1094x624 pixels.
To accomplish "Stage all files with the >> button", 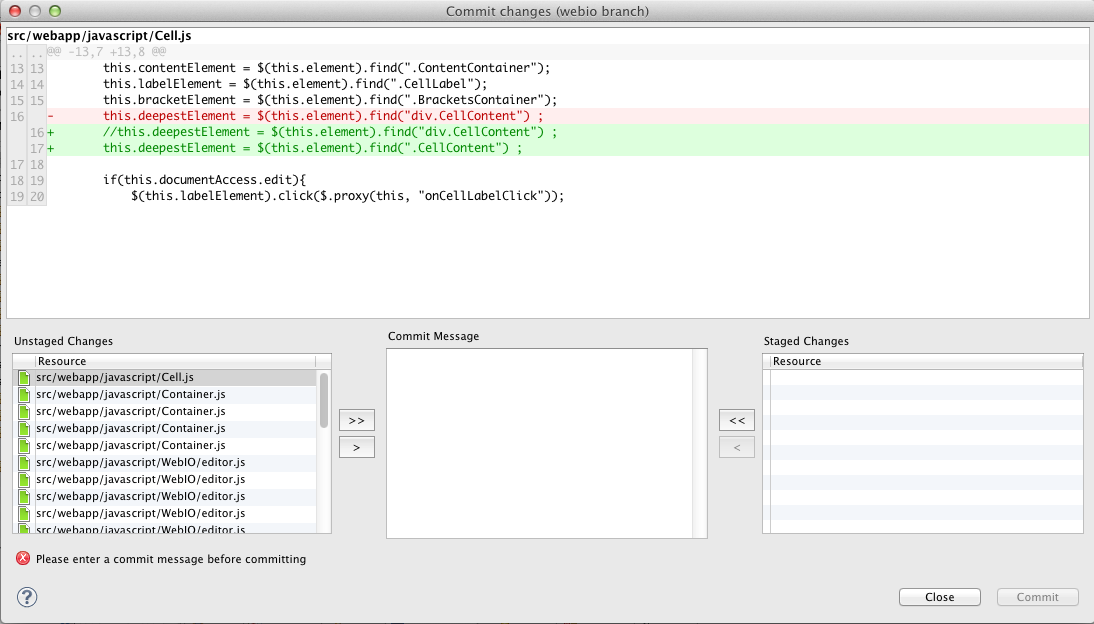I will (357, 420).
